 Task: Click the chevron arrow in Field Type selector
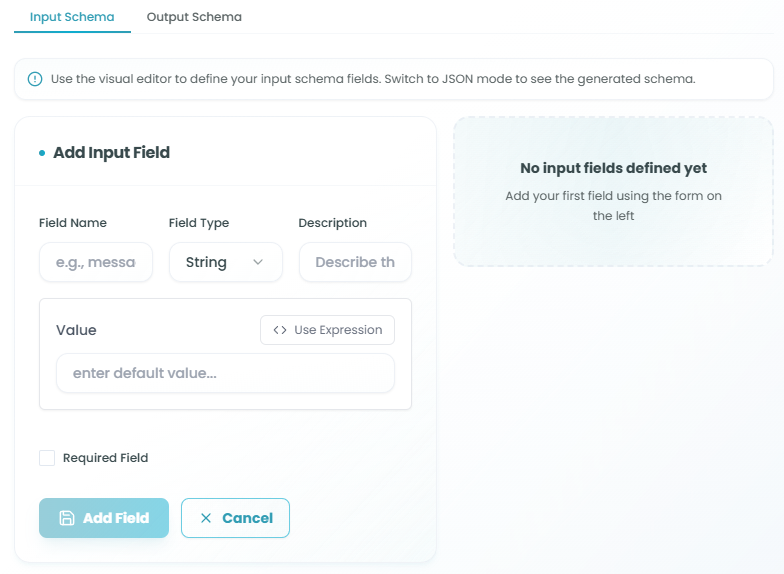258,262
